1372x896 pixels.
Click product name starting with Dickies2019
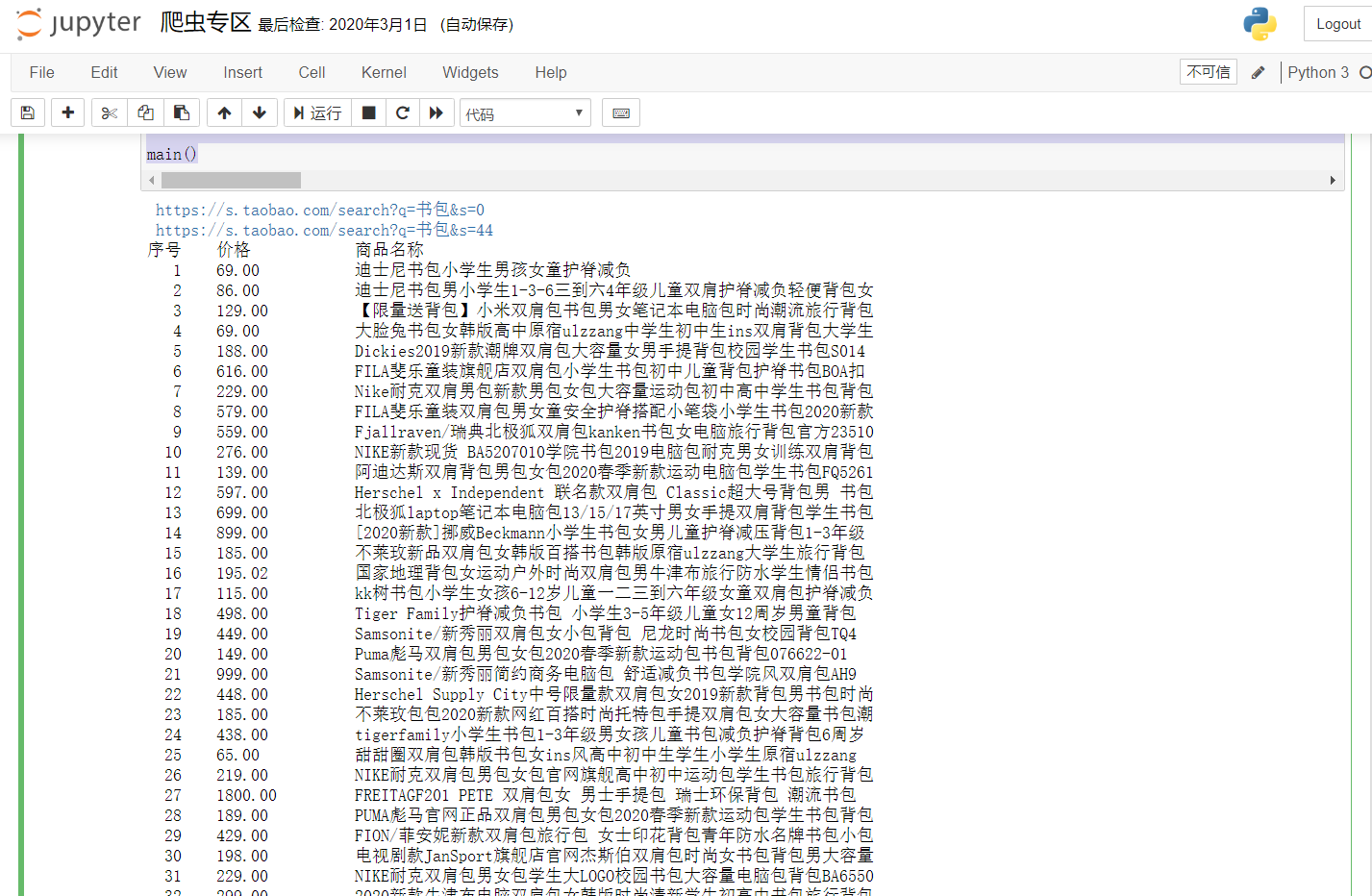click(x=610, y=351)
